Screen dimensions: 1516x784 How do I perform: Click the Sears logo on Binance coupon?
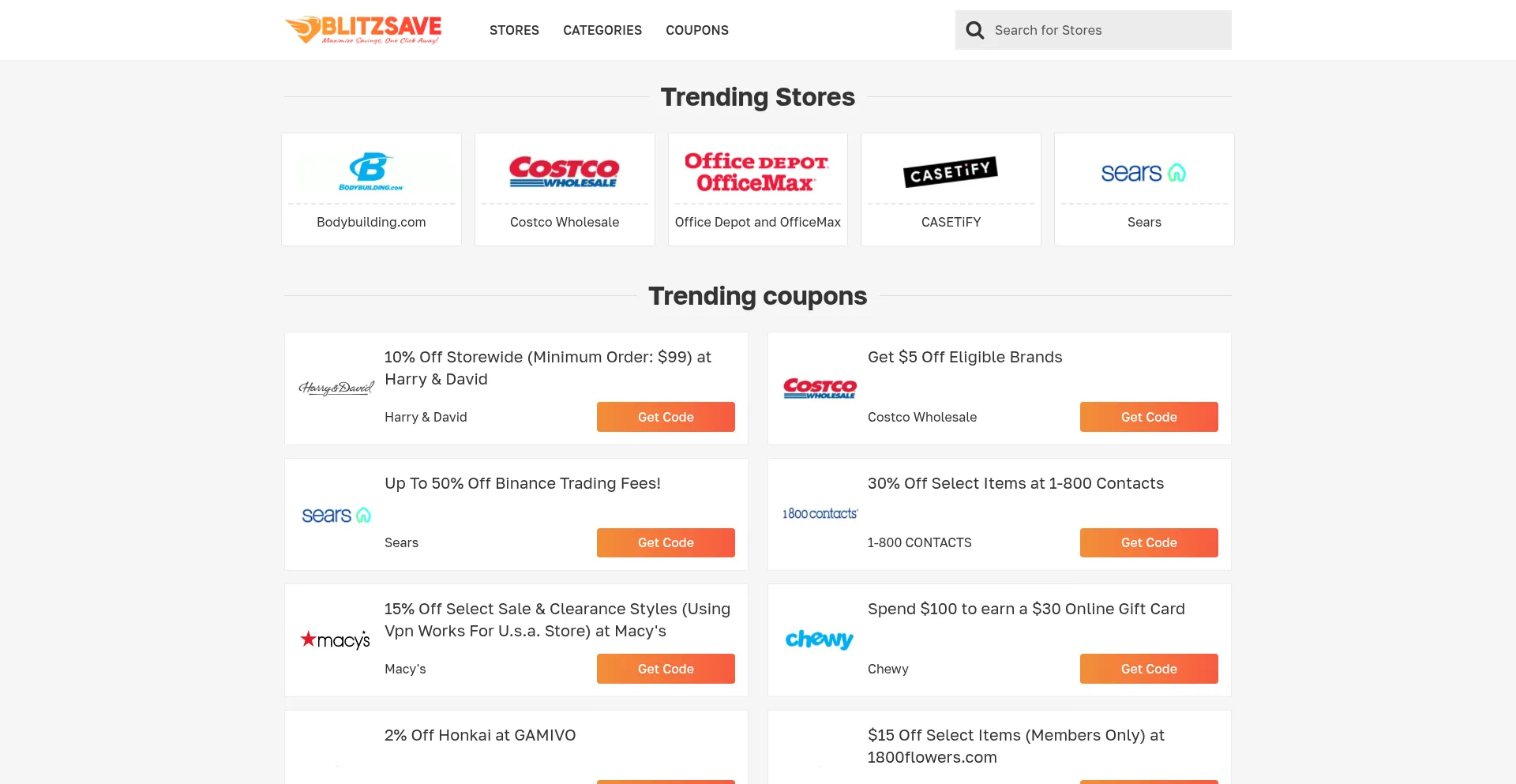coord(336,515)
